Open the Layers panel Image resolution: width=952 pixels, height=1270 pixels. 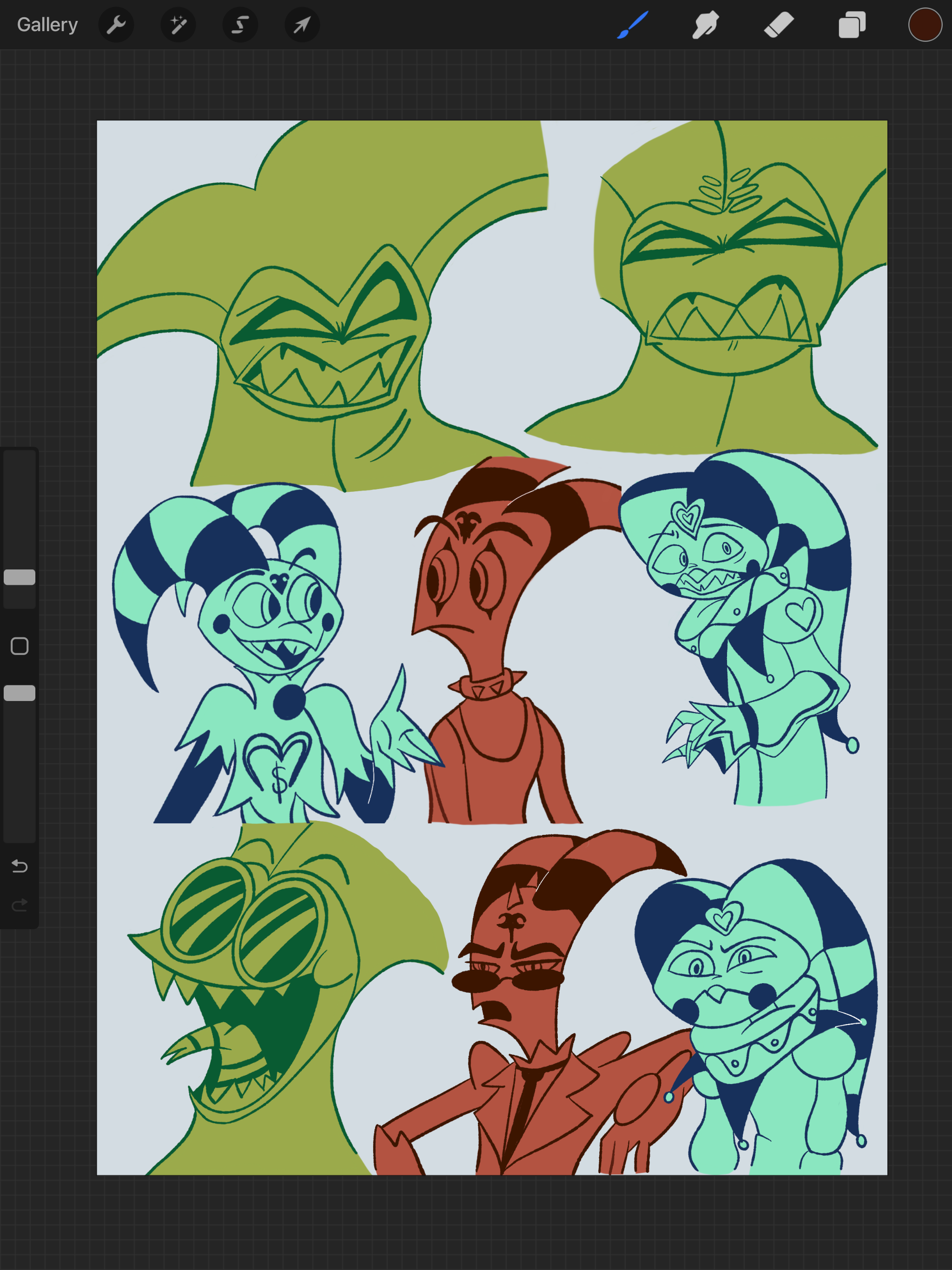(x=852, y=25)
